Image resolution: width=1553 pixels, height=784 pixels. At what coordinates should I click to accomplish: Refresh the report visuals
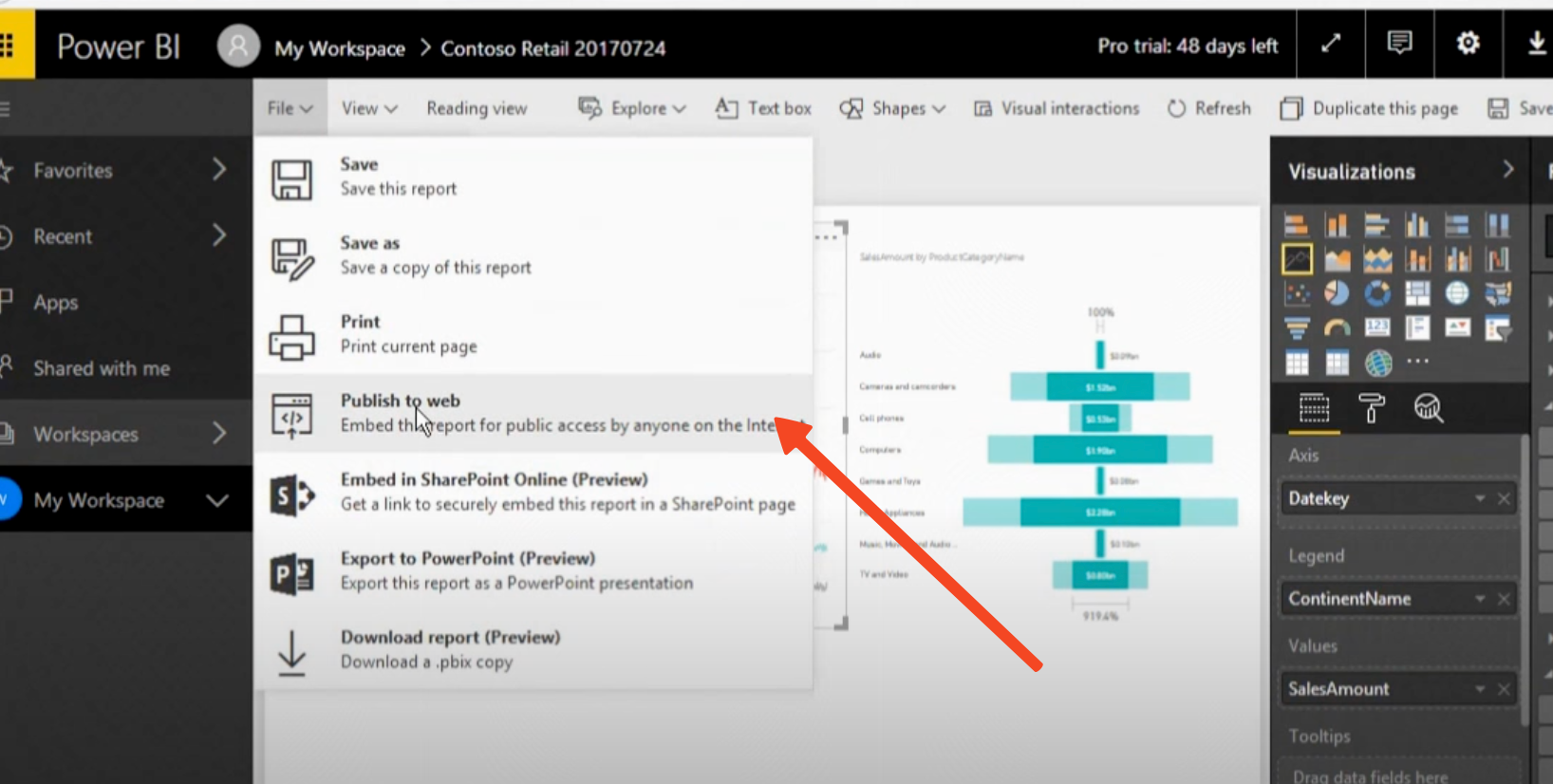coord(1208,108)
